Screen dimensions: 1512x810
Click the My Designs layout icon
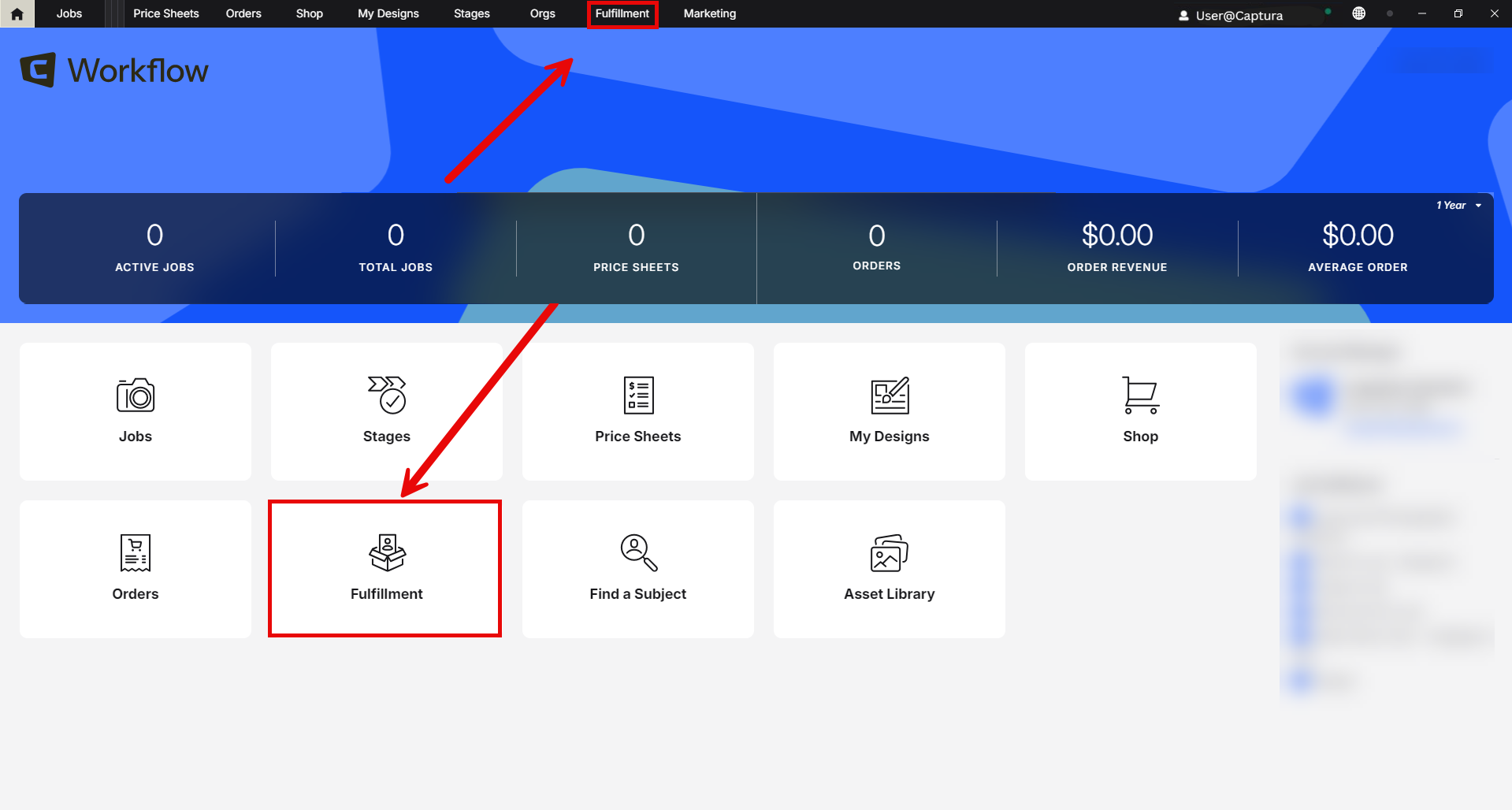(890, 395)
